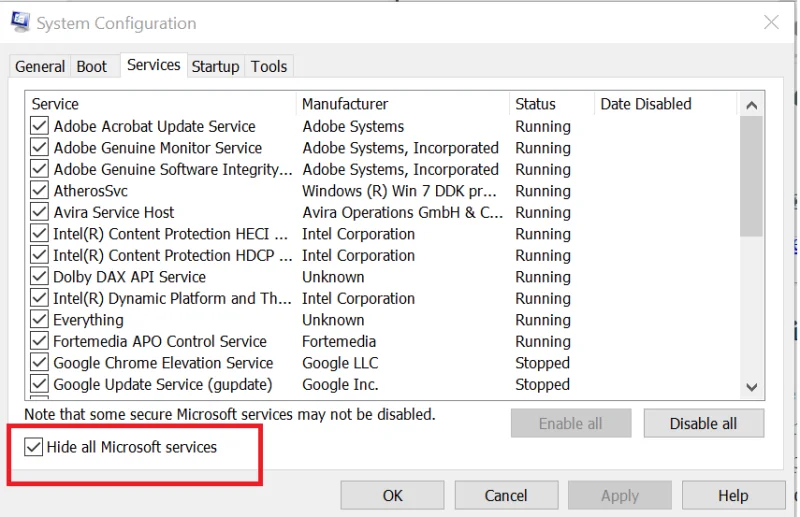Uncheck Adobe Acrobat Update Service
Screen dimensions: 800x517
click(x=40, y=126)
